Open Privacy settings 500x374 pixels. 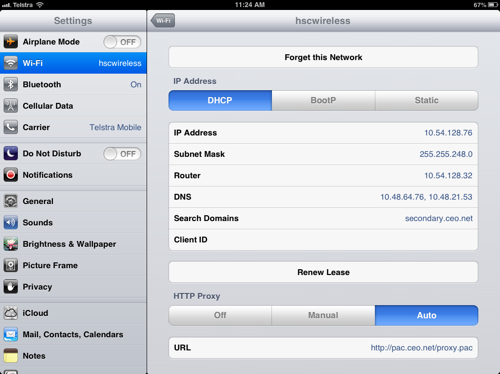[x=73, y=287]
